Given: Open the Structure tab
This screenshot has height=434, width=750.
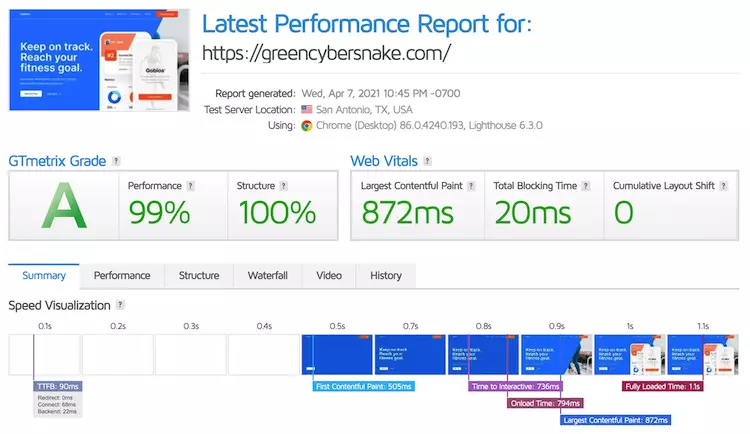Looking at the screenshot, I should [x=198, y=276].
